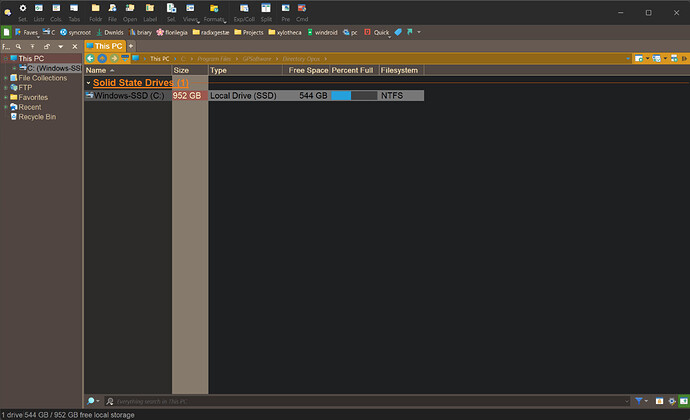Image resolution: width=690 pixels, height=420 pixels.
Task: Toggle Exp/Coll expand collapse button
Action: tap(244, 11)
